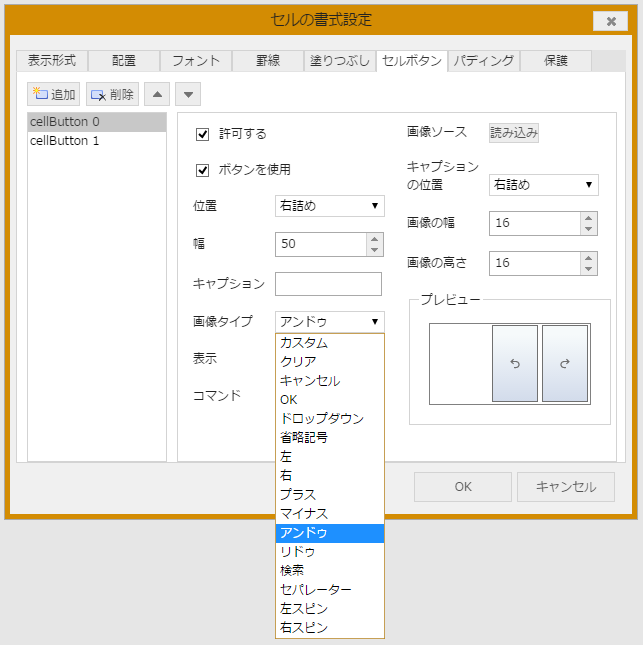Choose ドロップダウン from the image type list
This screenshot has width=643, height=645.
tap(330, 419)
